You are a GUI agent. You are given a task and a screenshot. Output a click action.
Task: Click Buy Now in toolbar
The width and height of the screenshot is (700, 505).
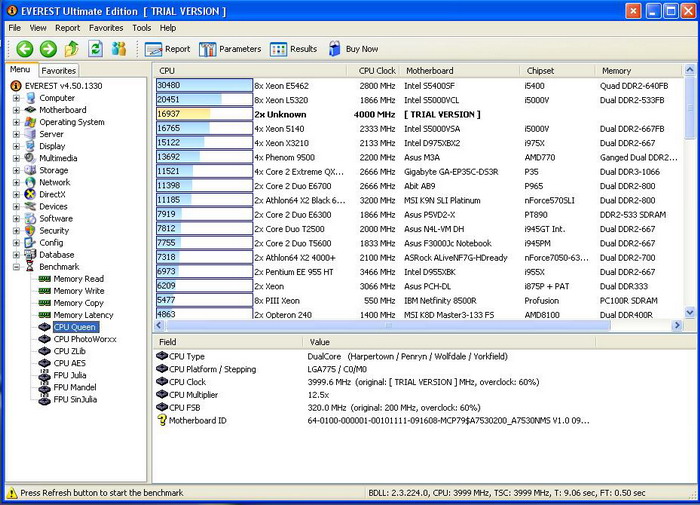pyautogui.click(x=353, y=49)
